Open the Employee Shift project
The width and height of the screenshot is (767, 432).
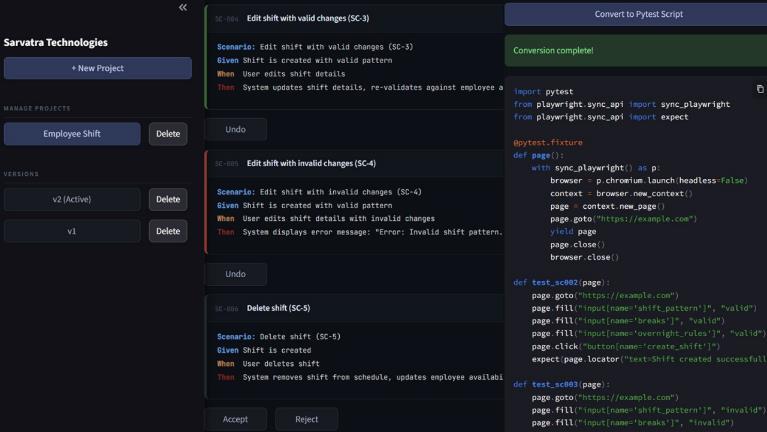click(x=72, y=134)
